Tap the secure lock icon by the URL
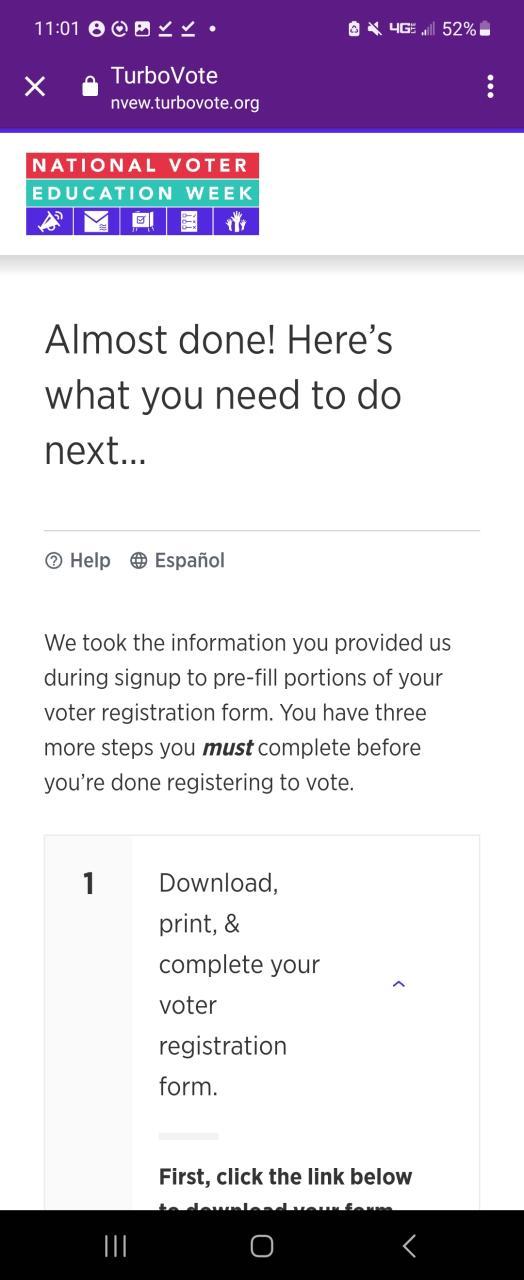Viewport: 524px width, 1280px height. [90, 87]
